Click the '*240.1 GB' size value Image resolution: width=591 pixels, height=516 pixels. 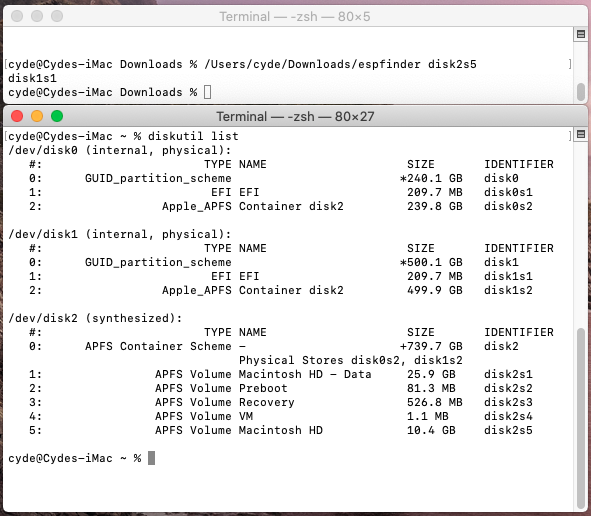point(431,178)
